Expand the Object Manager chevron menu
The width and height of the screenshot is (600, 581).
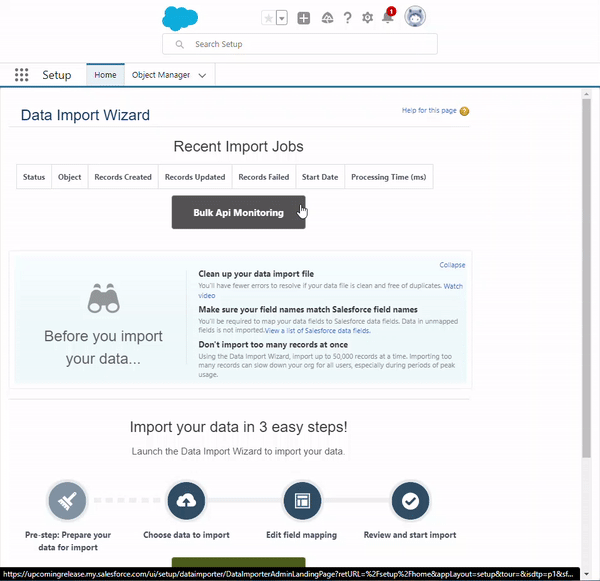coord(202,75)
